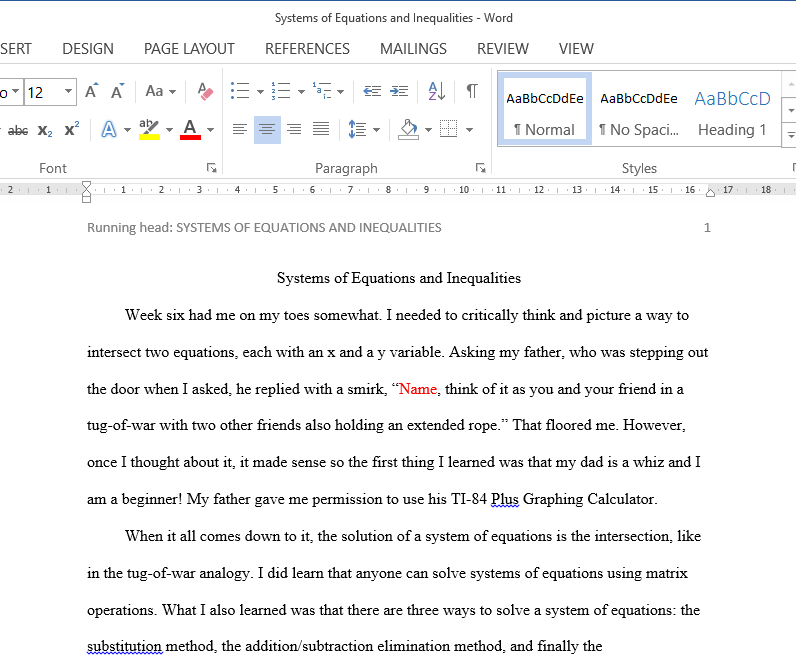Toggle Show/Hide paragraph marks
The width and height of the screenshot is (796, 664).
tap(472, 91)
